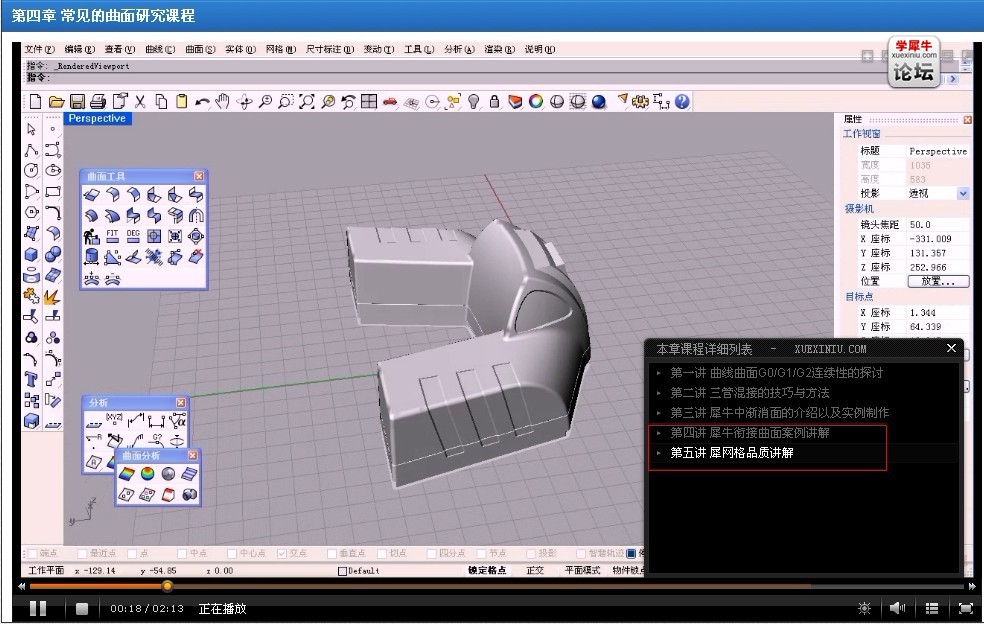984x624 pixels.
Task: Open the 文件 menu
Action: 40,50
